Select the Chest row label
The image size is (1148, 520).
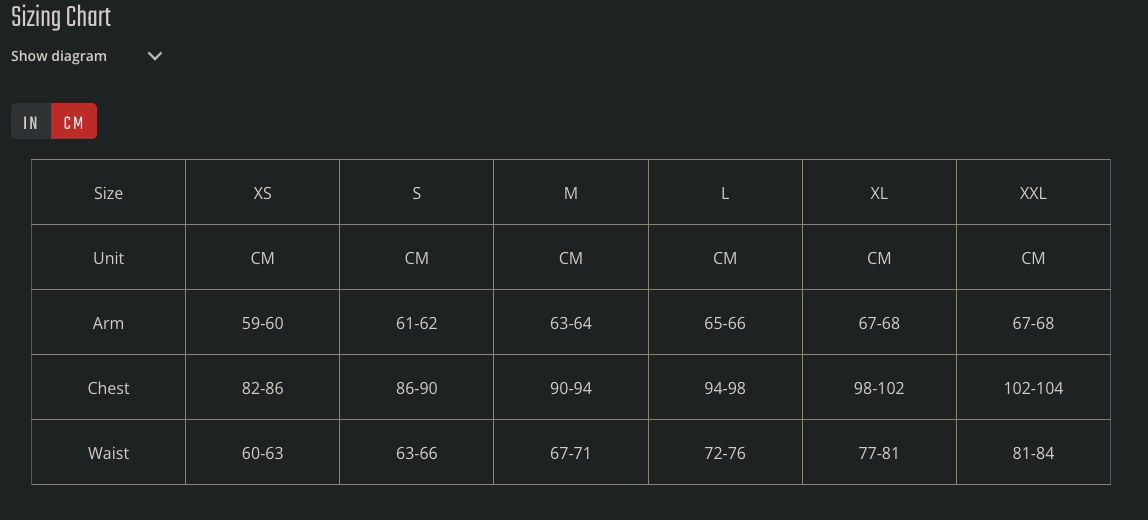coord(108,388)
